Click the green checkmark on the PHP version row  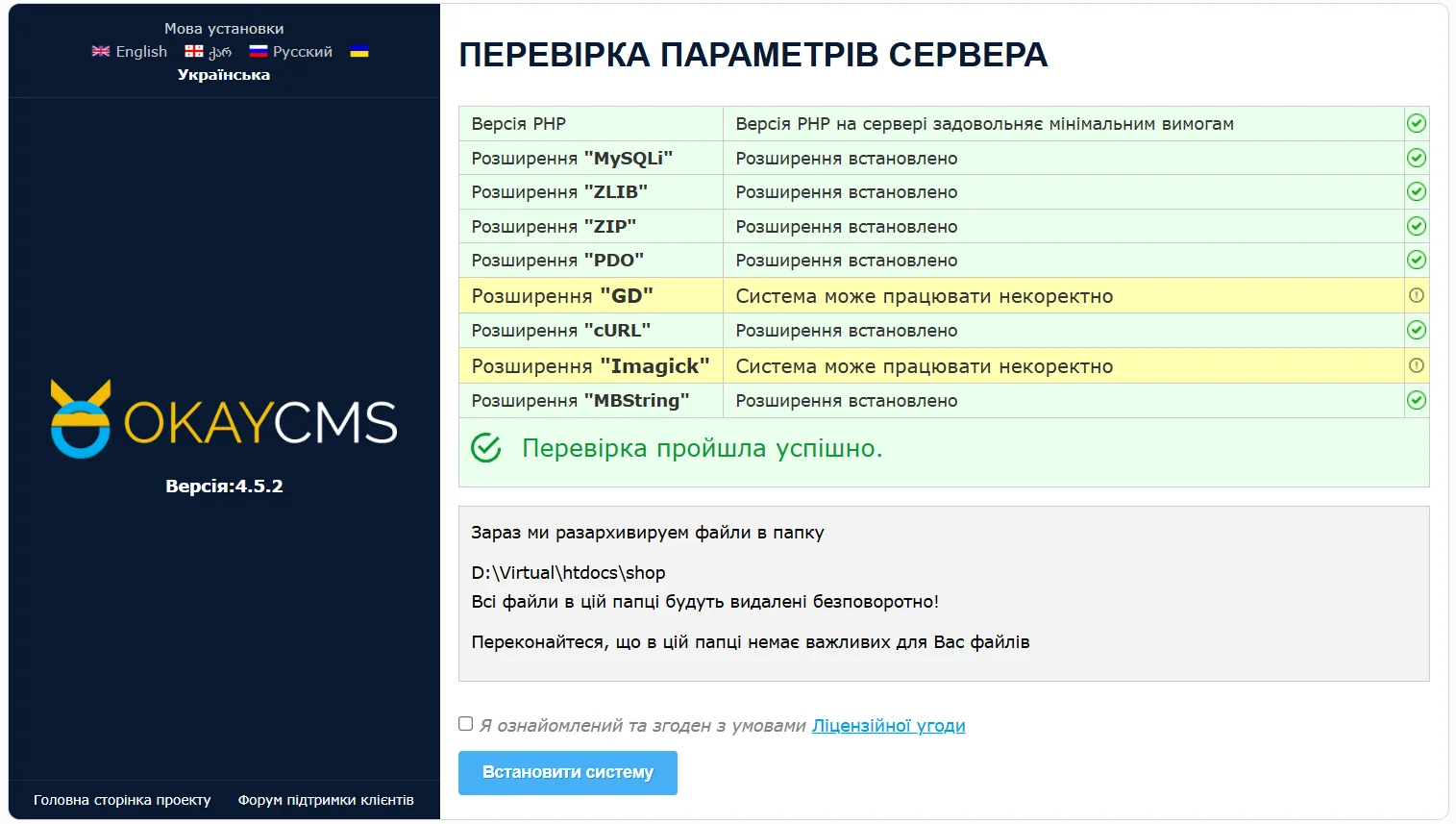[x=1415, y=123]
